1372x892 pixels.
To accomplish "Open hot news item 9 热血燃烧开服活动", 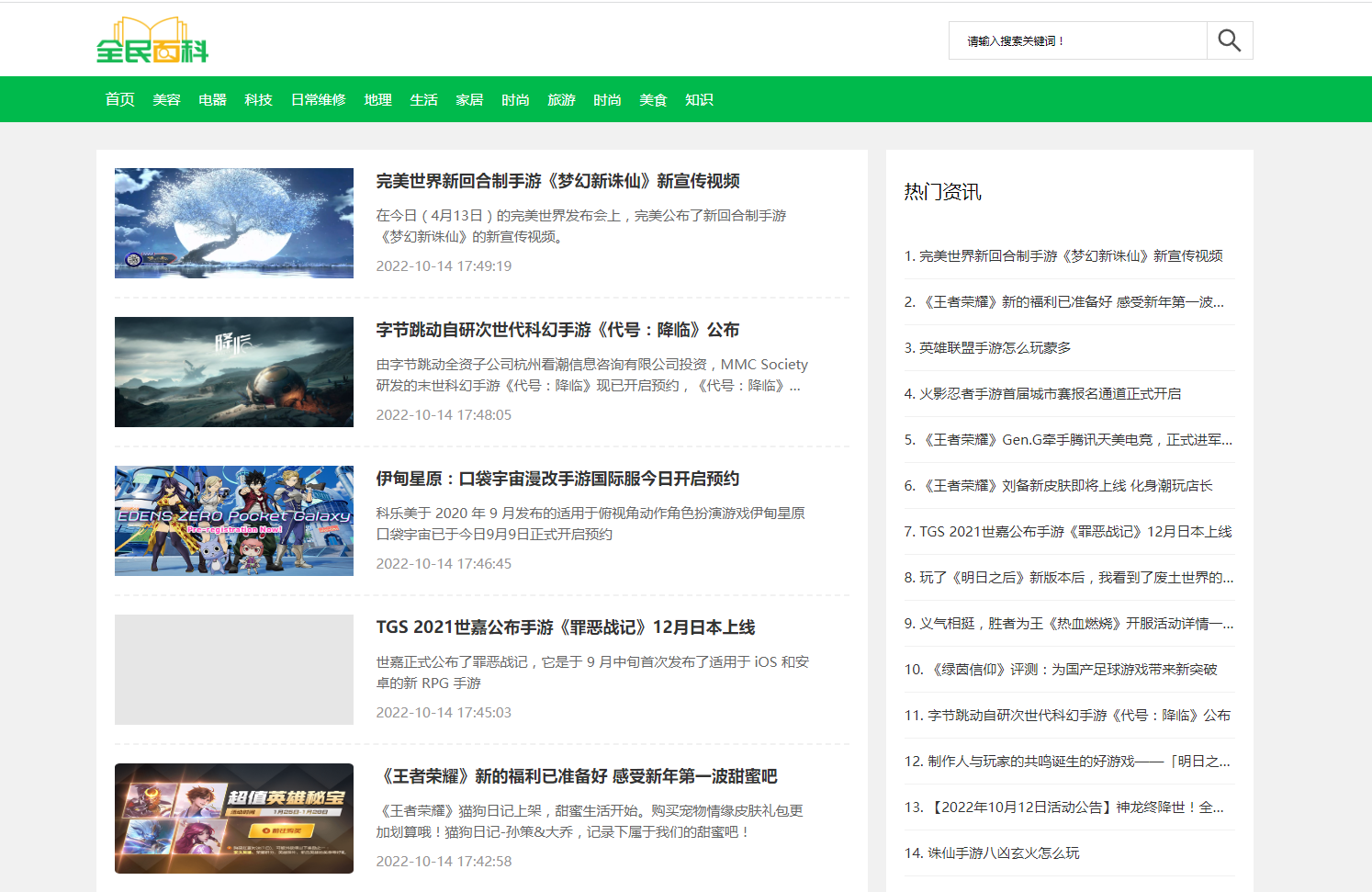I will click(1068, 623).
